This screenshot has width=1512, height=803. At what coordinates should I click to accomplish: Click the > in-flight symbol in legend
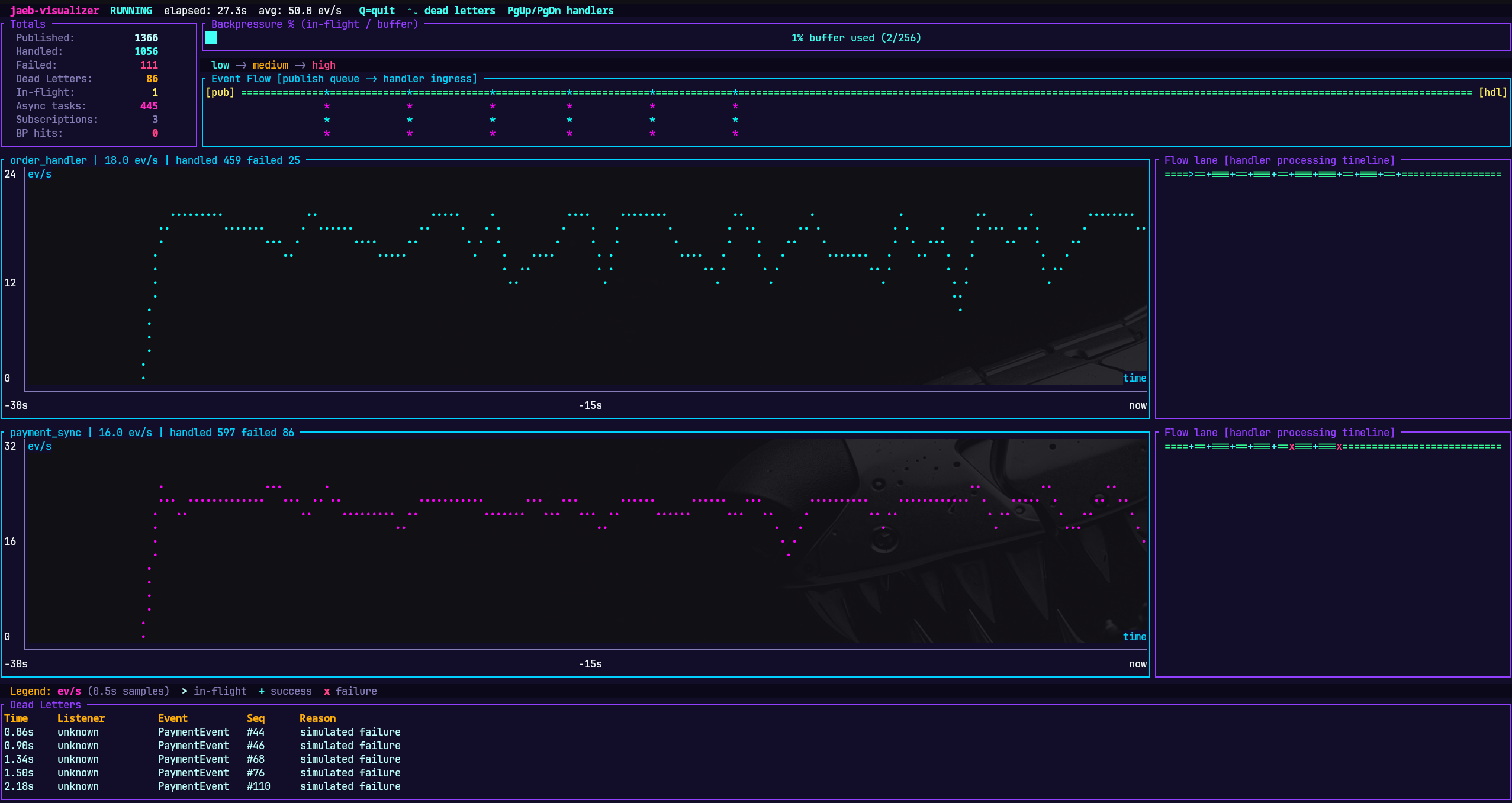(185, 691)
